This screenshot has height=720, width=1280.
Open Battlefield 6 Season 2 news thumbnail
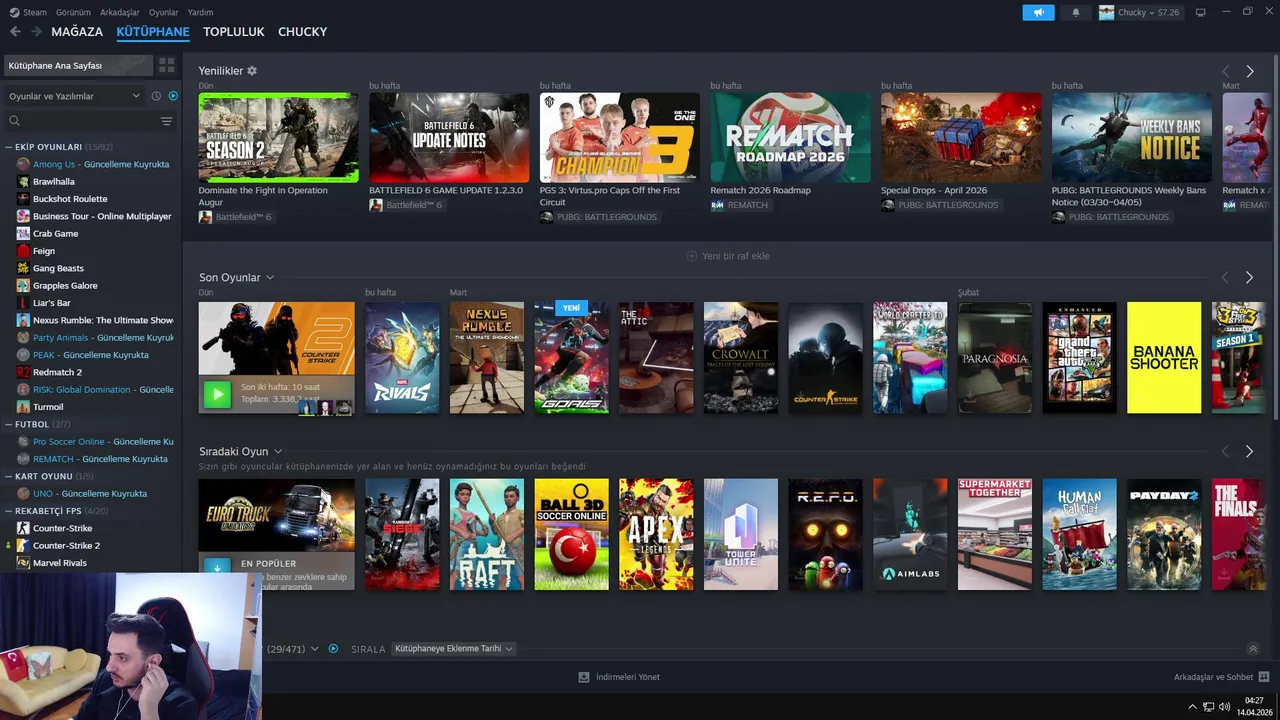[x=278, y=137]
